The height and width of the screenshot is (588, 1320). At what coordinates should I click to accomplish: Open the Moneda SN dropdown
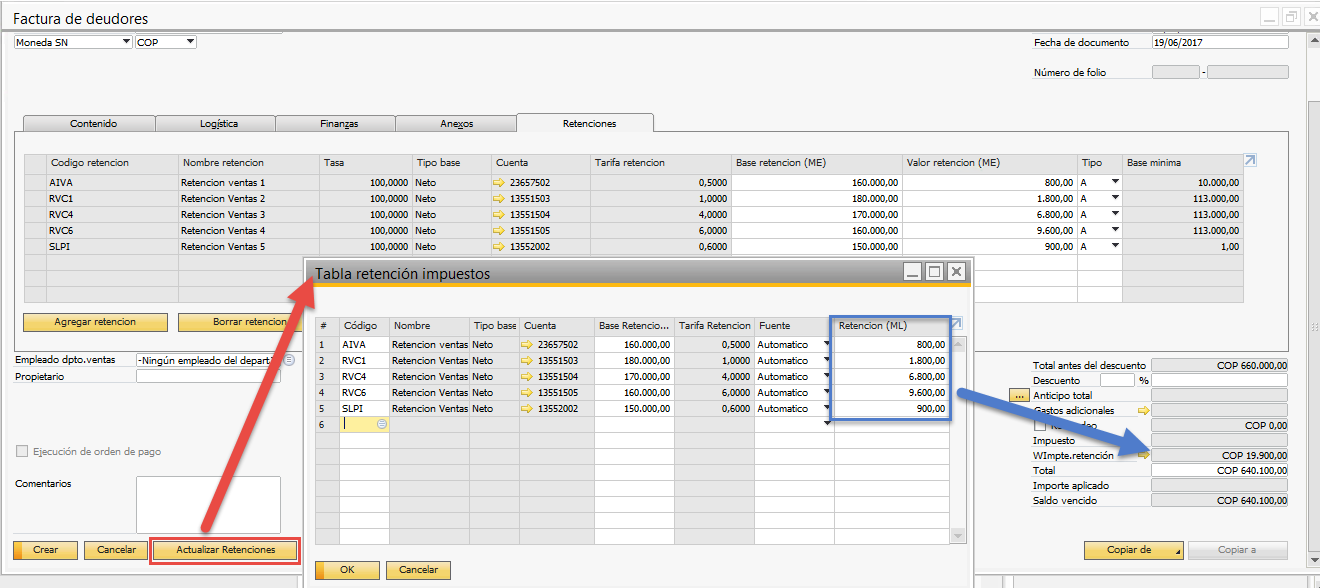[125, 42]
